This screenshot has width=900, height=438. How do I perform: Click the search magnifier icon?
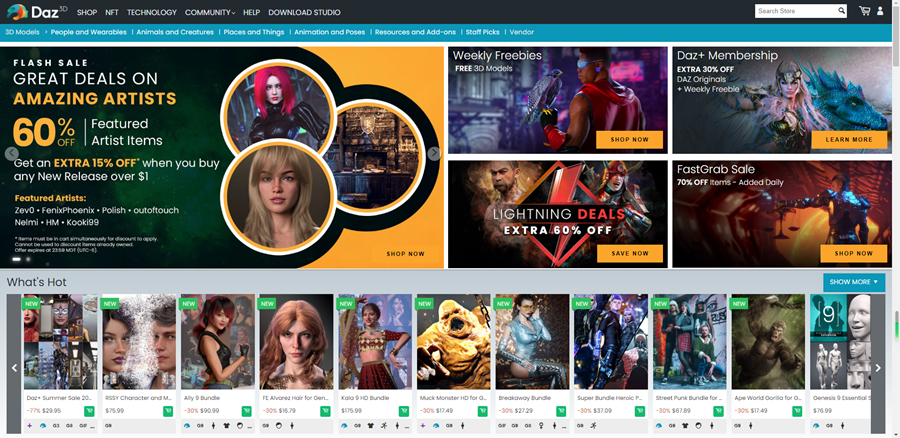(x=840, y=11)
